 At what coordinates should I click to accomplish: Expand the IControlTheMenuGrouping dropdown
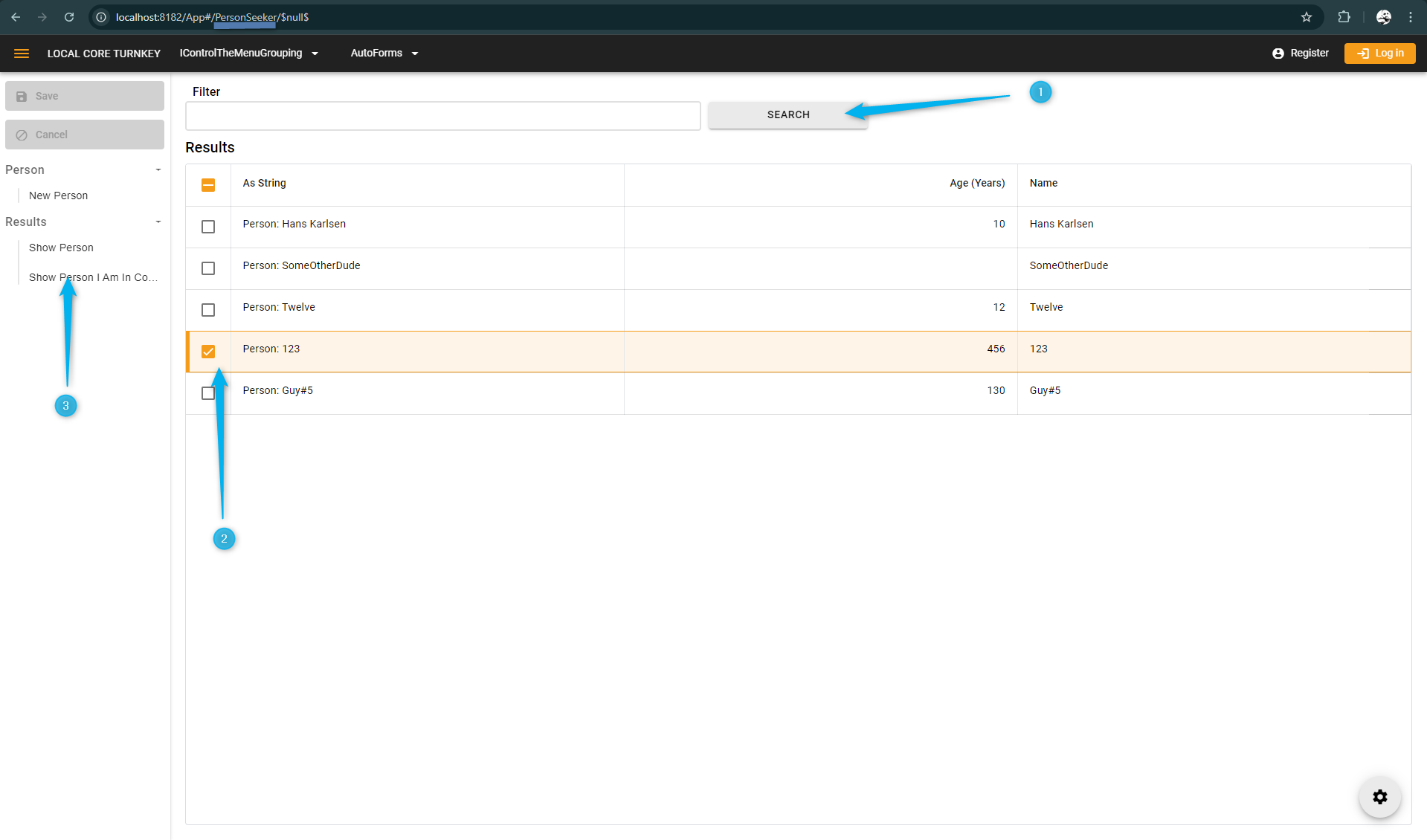coord(248,54)
